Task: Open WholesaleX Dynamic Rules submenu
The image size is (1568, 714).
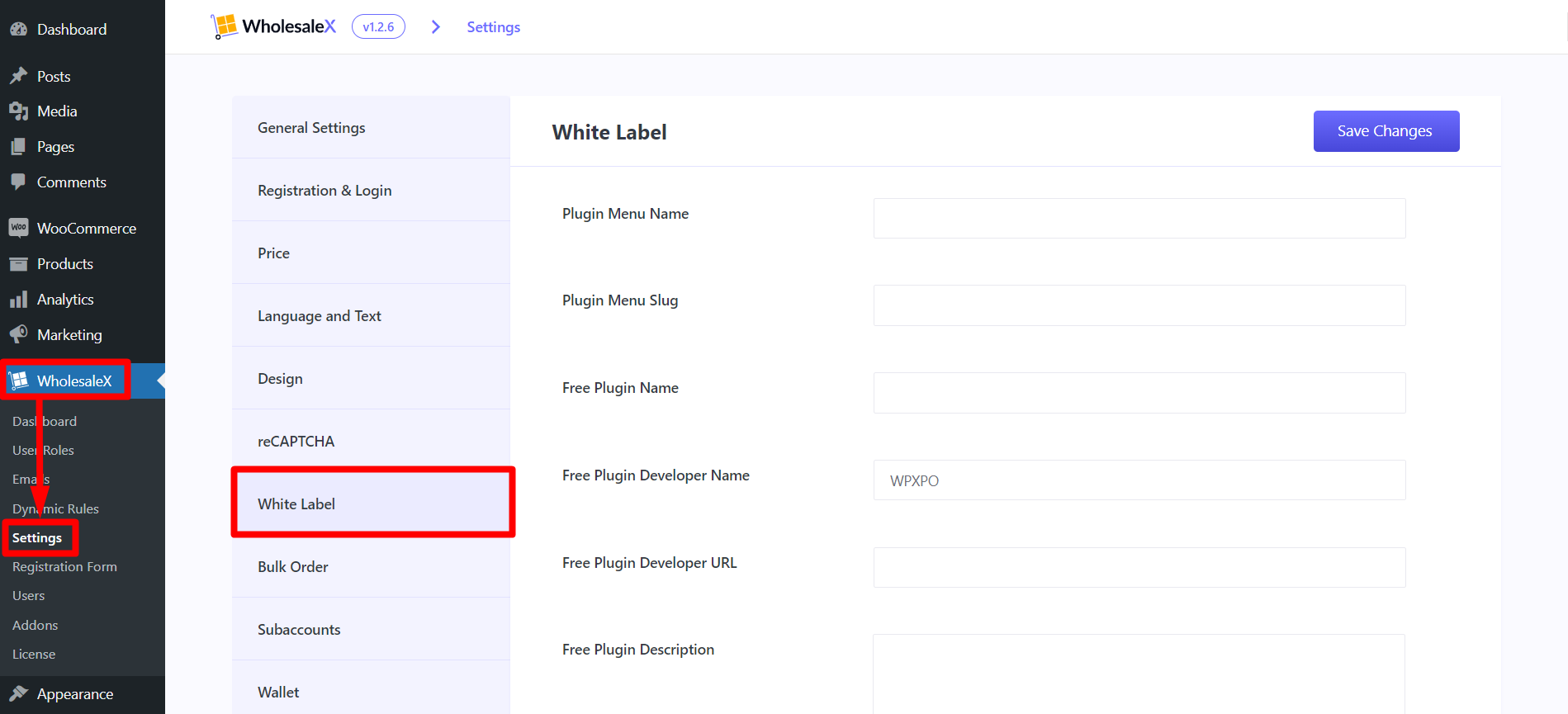Action: pos(55,508)
